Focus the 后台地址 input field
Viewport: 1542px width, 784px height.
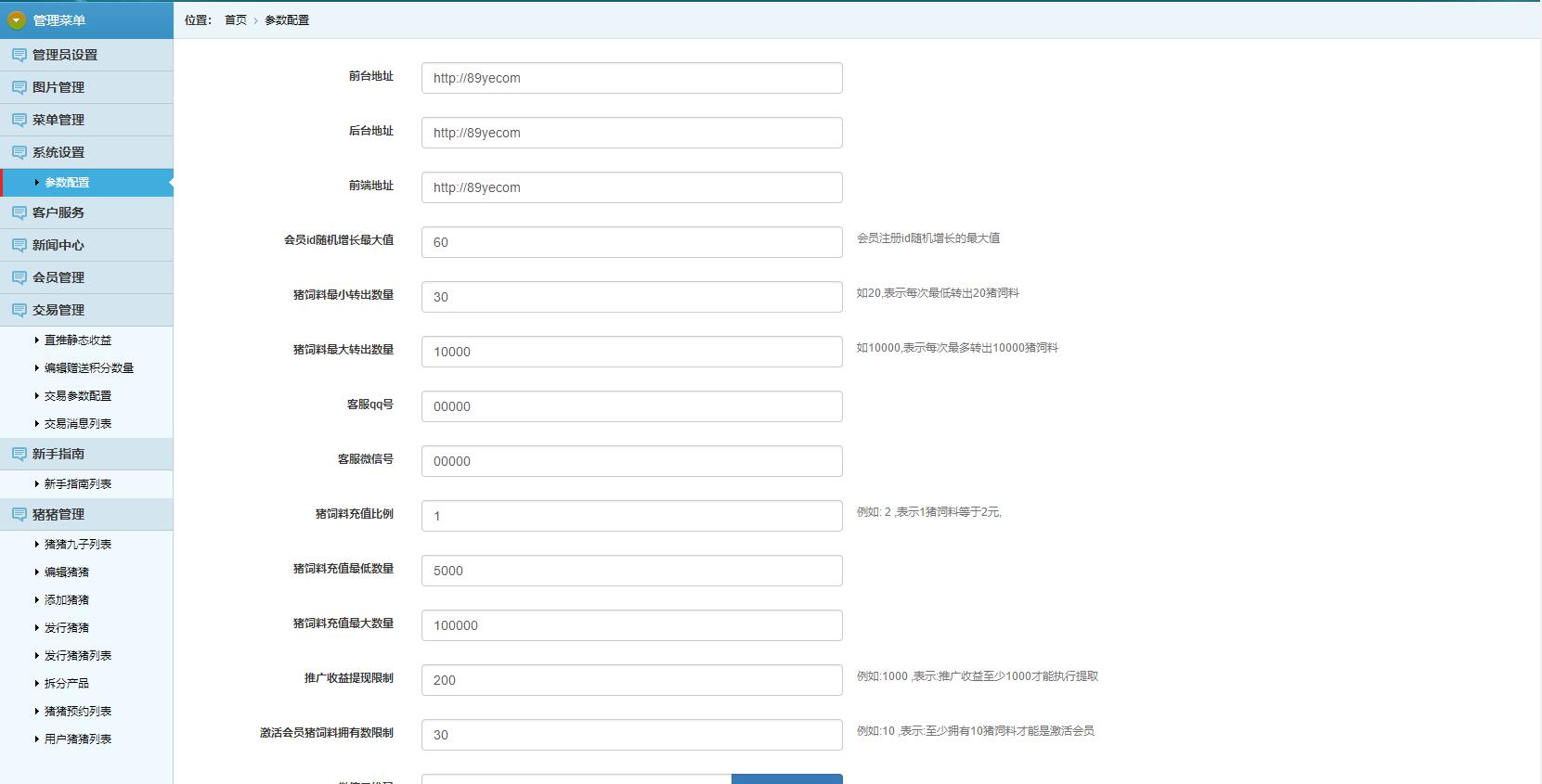[632, 133]
